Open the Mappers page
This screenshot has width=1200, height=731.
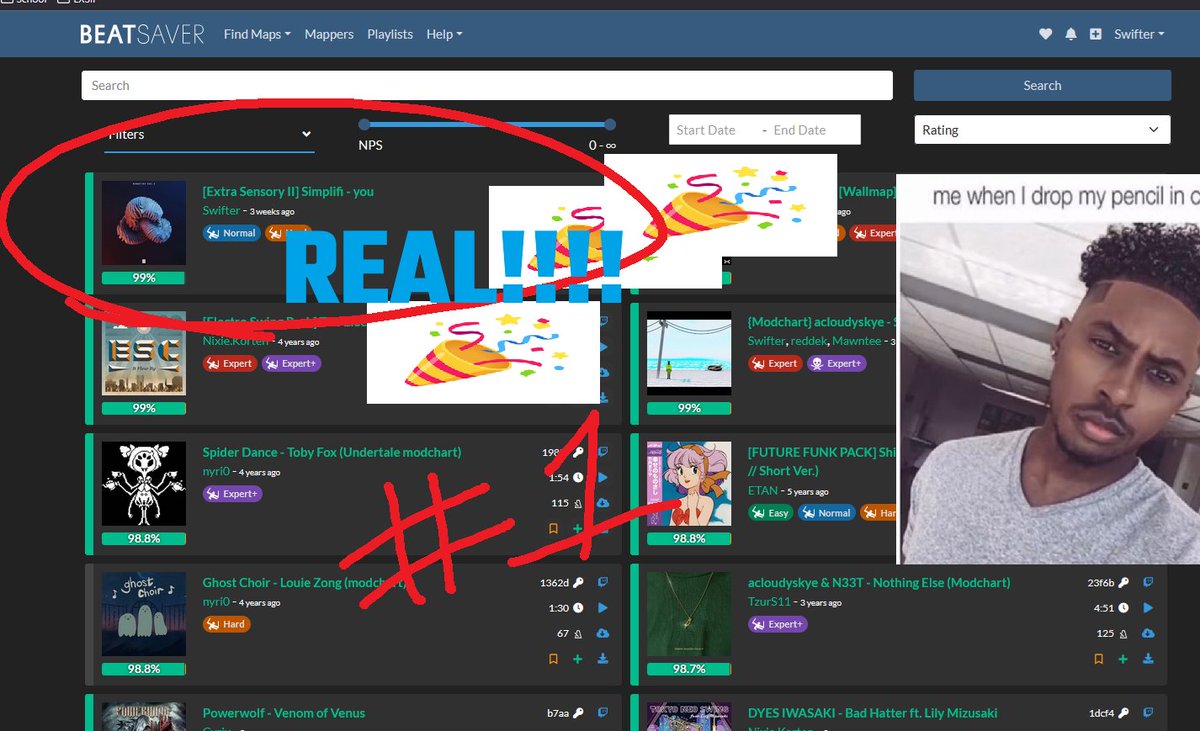pos(329,34)
